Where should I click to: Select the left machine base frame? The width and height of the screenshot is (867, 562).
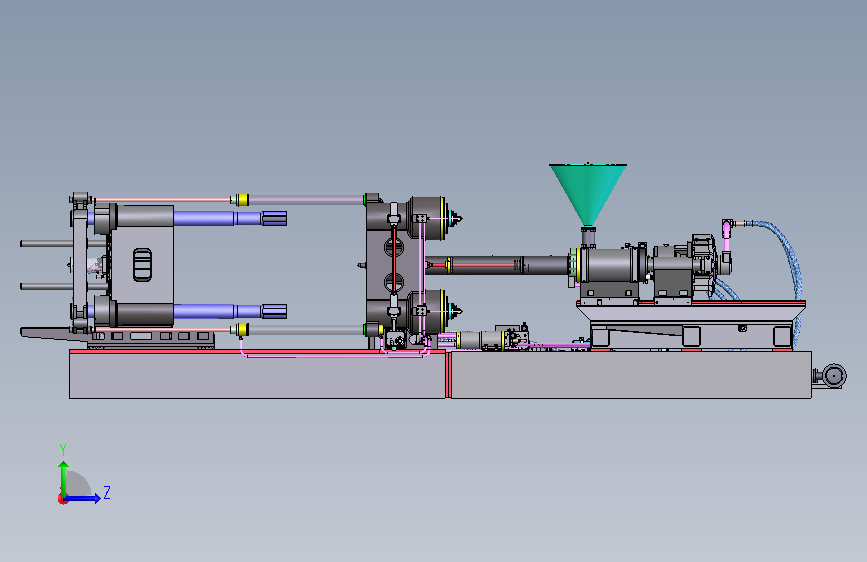click(x=258, y=374)
